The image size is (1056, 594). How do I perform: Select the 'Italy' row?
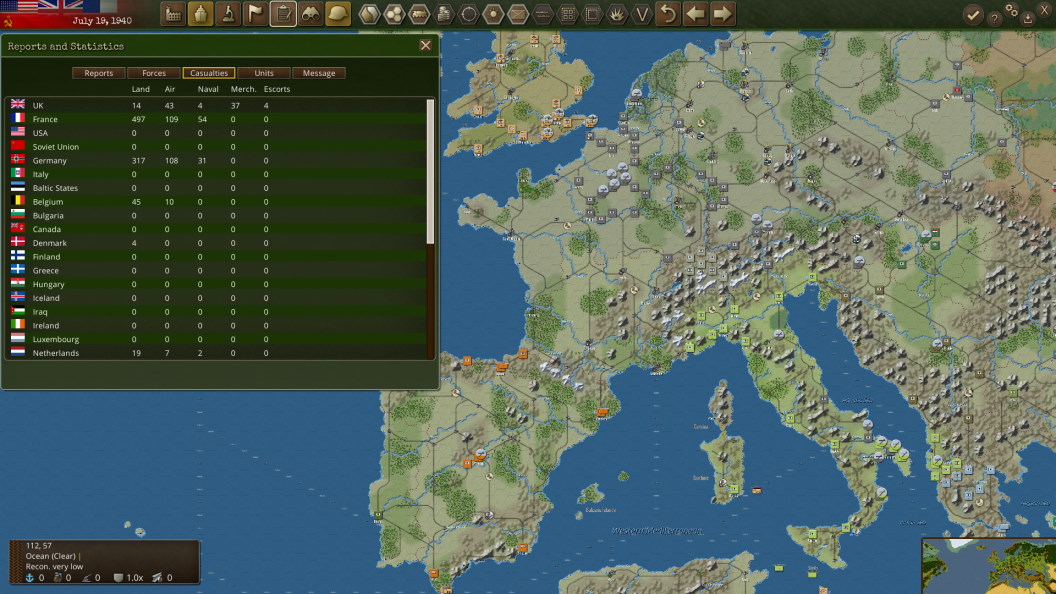(x=216, y=174)
